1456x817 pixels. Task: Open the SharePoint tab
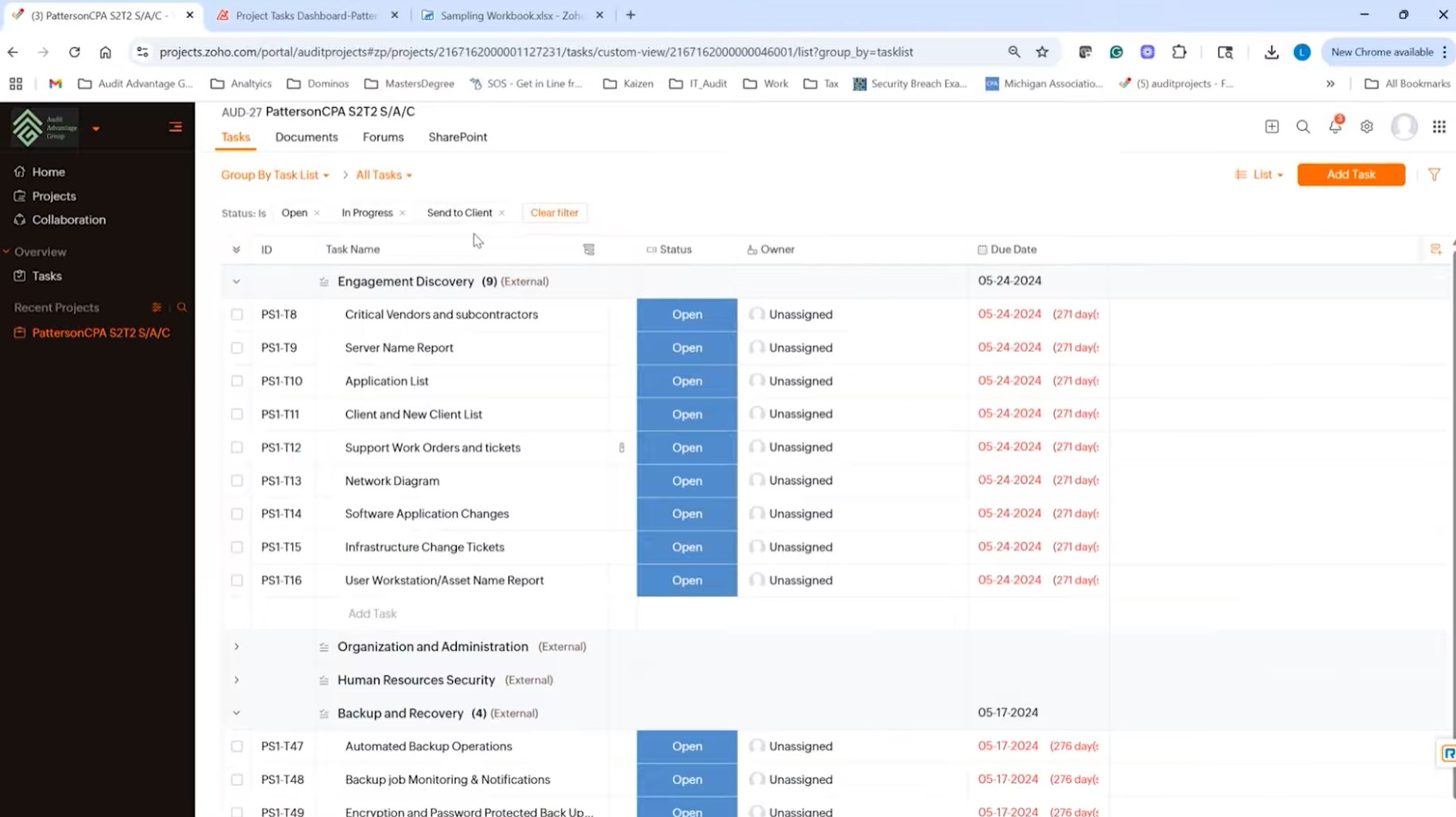458,137
